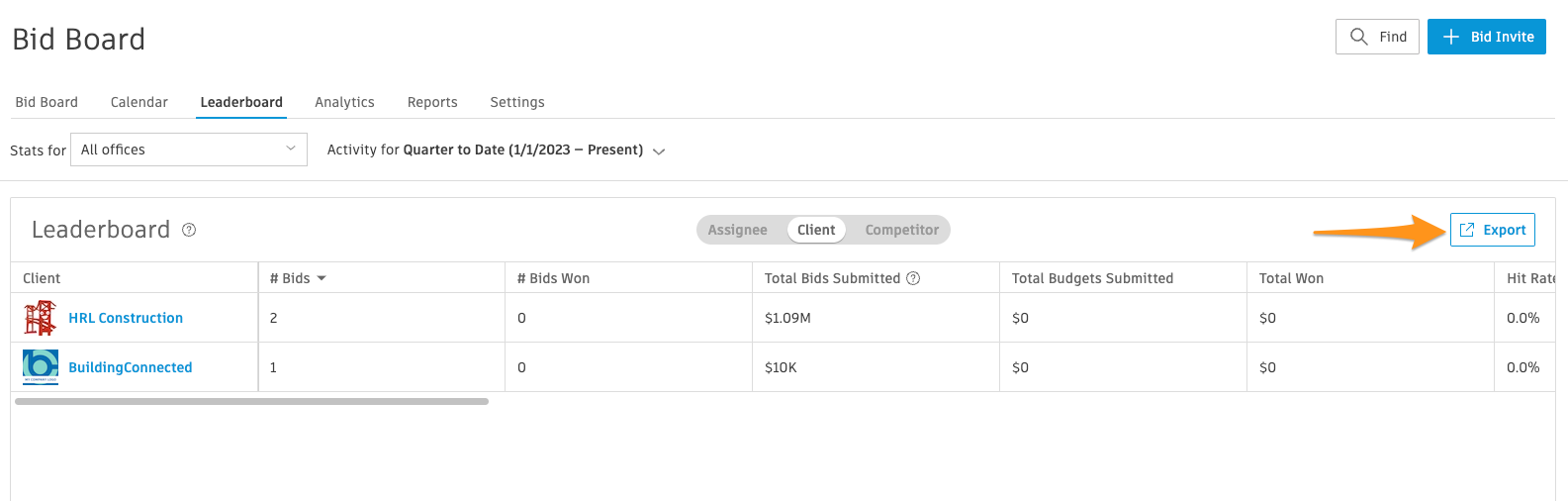Click the # Bids sort arrow
The image size is (1568, 501).
click(x=322, y=279)
